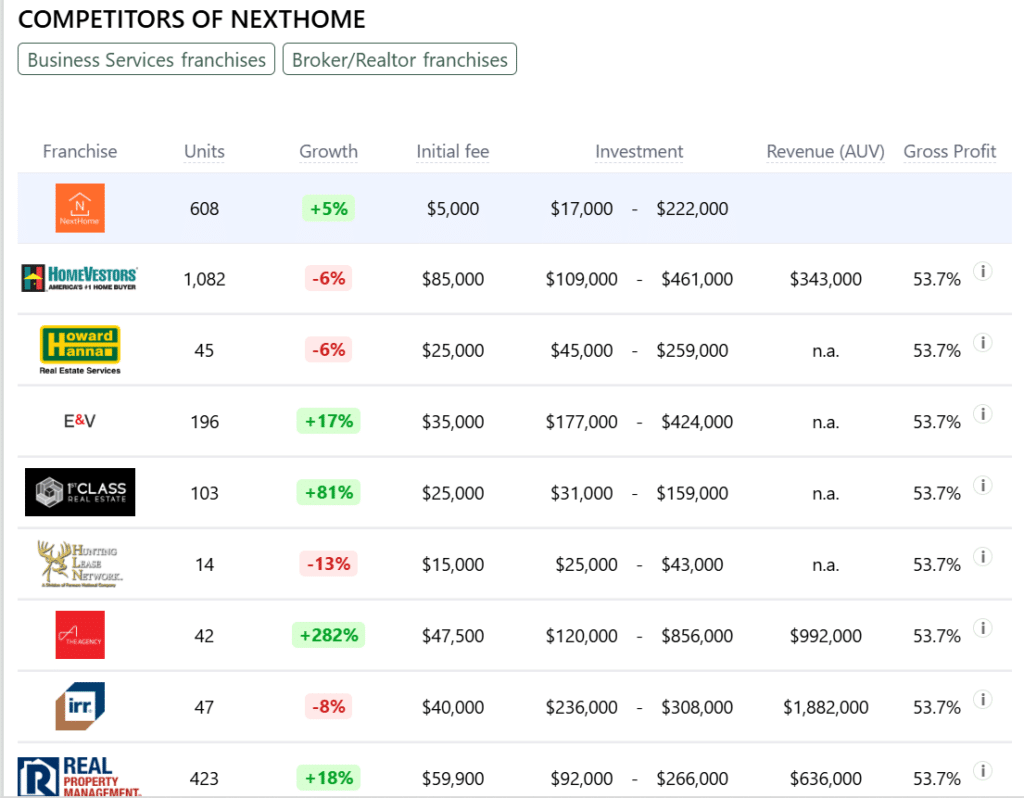Click info icon in irr row
The height and width of the screenshot is (798, 1024).
pos(983,699)
